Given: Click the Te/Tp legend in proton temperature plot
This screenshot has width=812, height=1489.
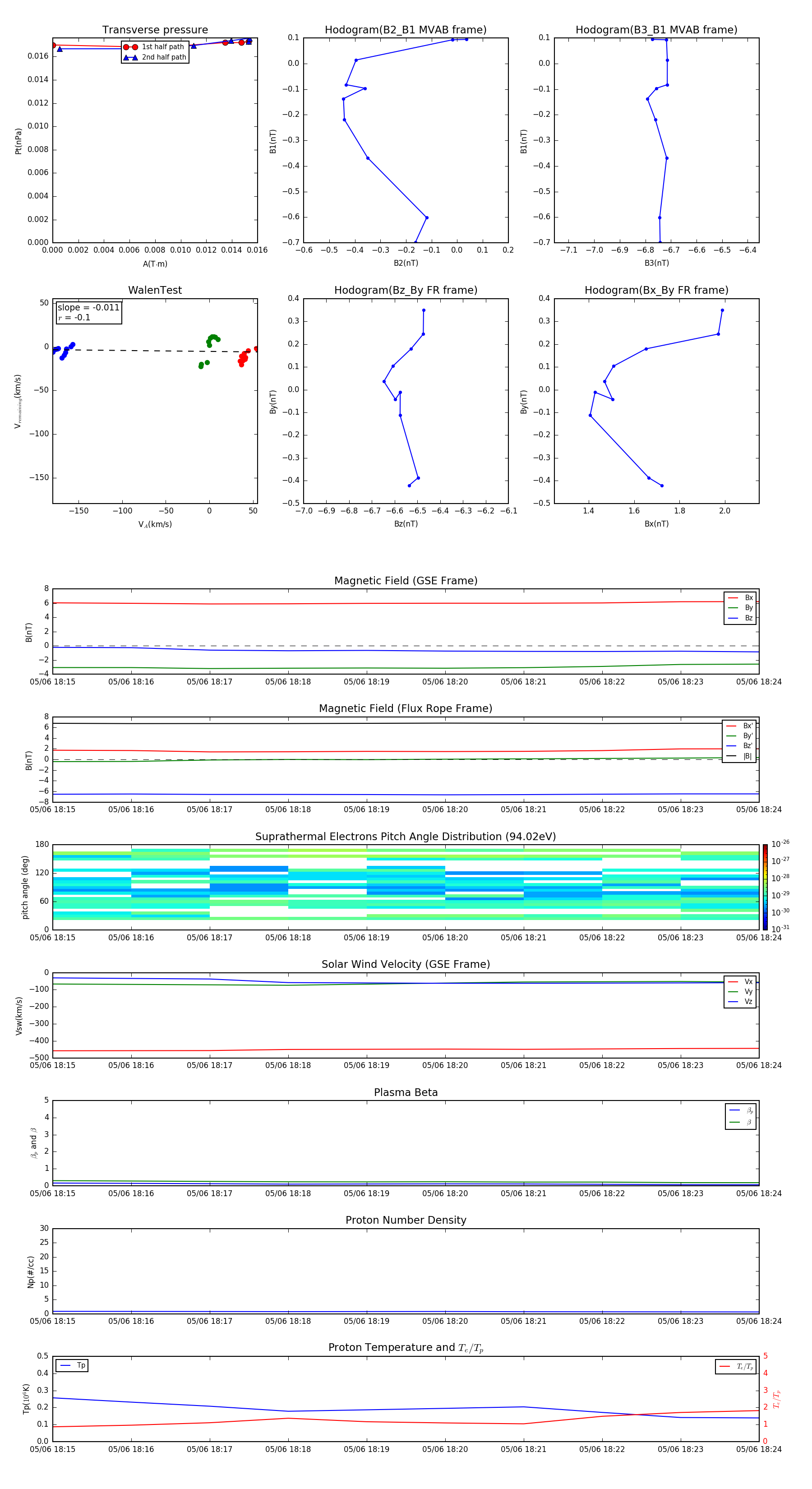Looking at the screenshot, I should [x=735, y=1366].
